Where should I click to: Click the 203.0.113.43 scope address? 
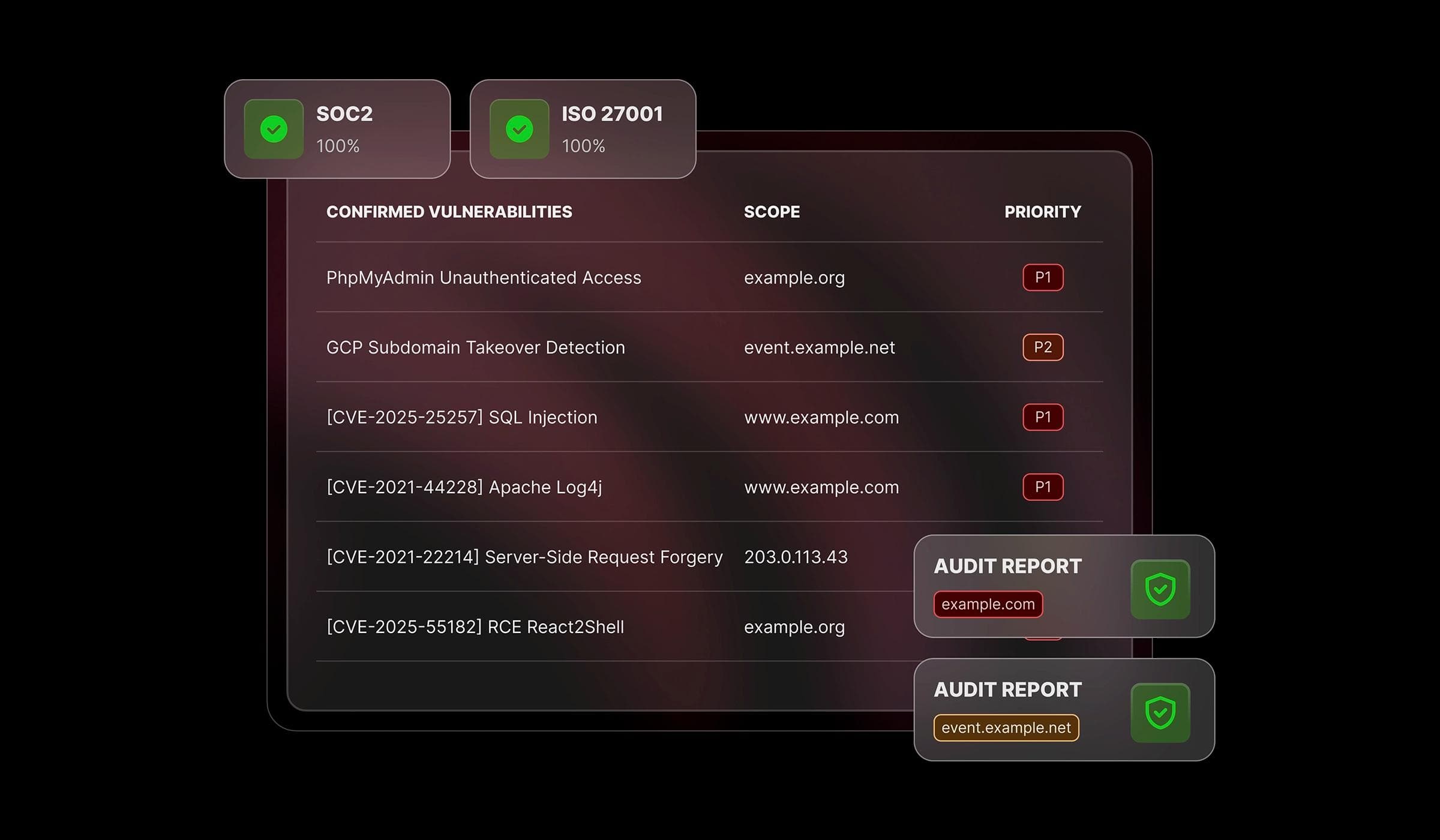pos(796,557)
